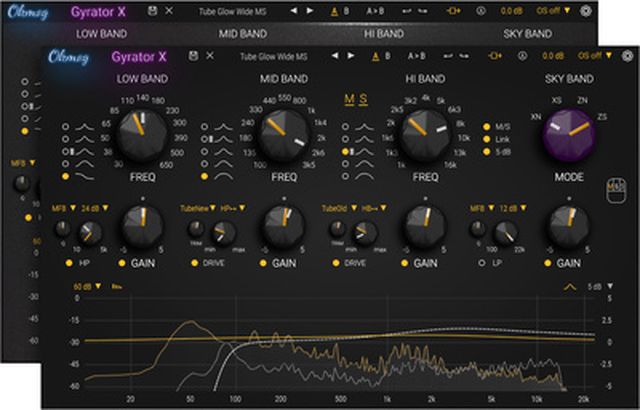The image size is (640, 410).
Task: Select Hi Band third curve shape radio
Action: click(x=346, y=152)
